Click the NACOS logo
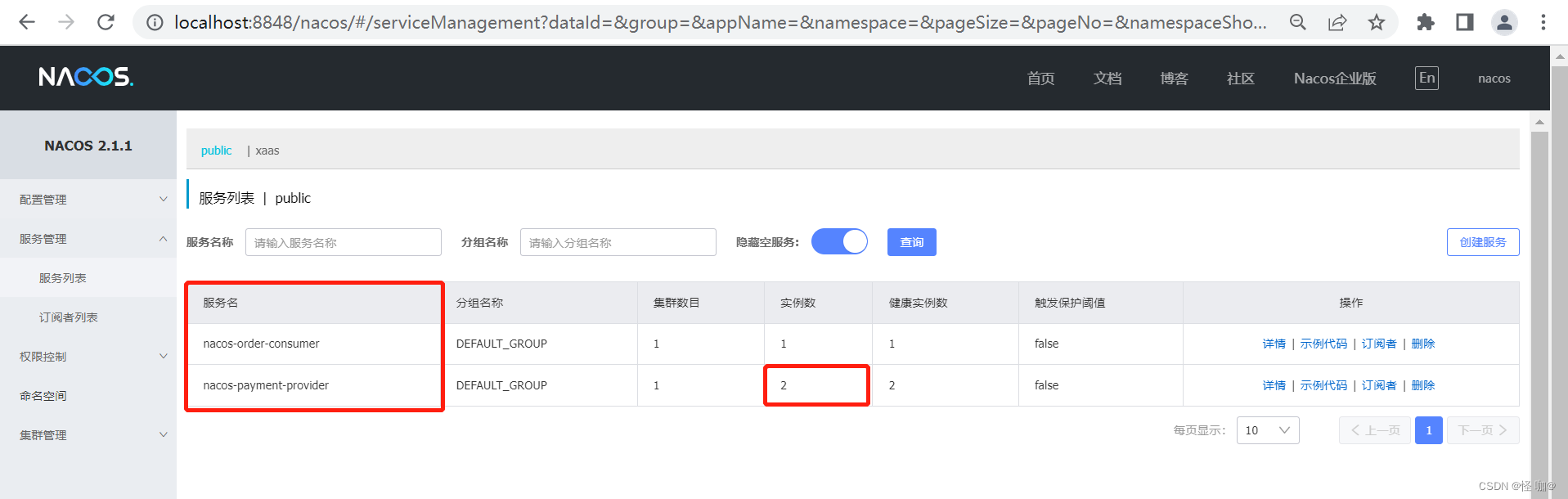Screen dimensions: 1568x499 point(86,77)
